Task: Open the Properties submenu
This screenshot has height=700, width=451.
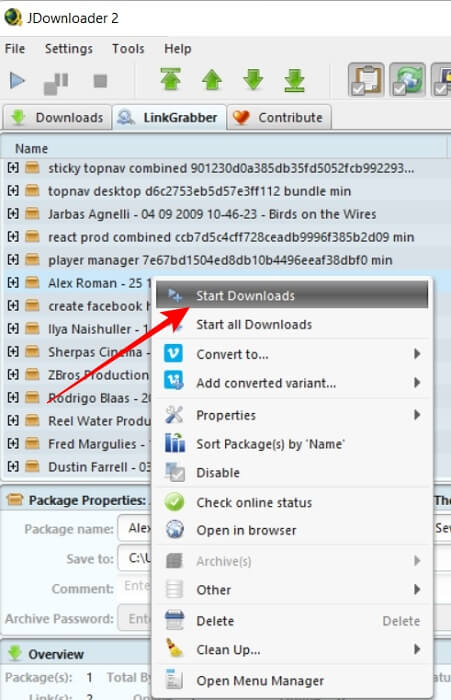Action: click(x=292, y=415)
